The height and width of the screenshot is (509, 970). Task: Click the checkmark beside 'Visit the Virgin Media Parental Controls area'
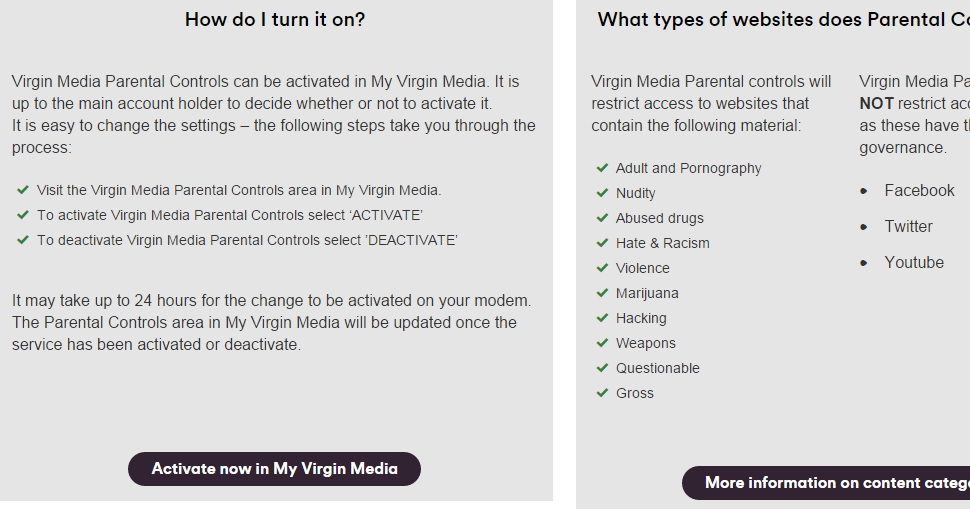[x=23, y=190]
